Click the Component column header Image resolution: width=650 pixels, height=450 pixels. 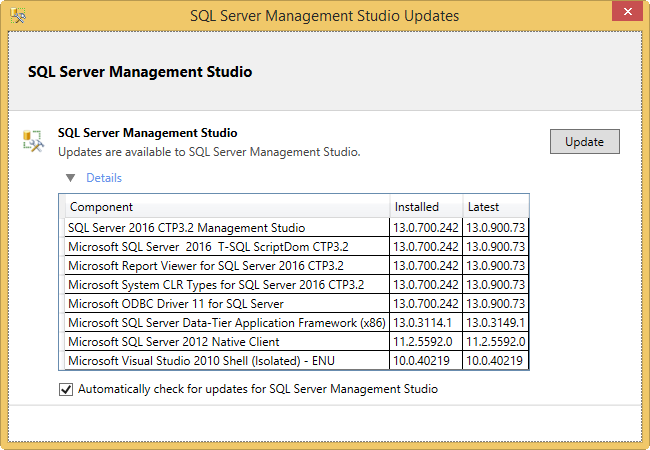point(101,207)
